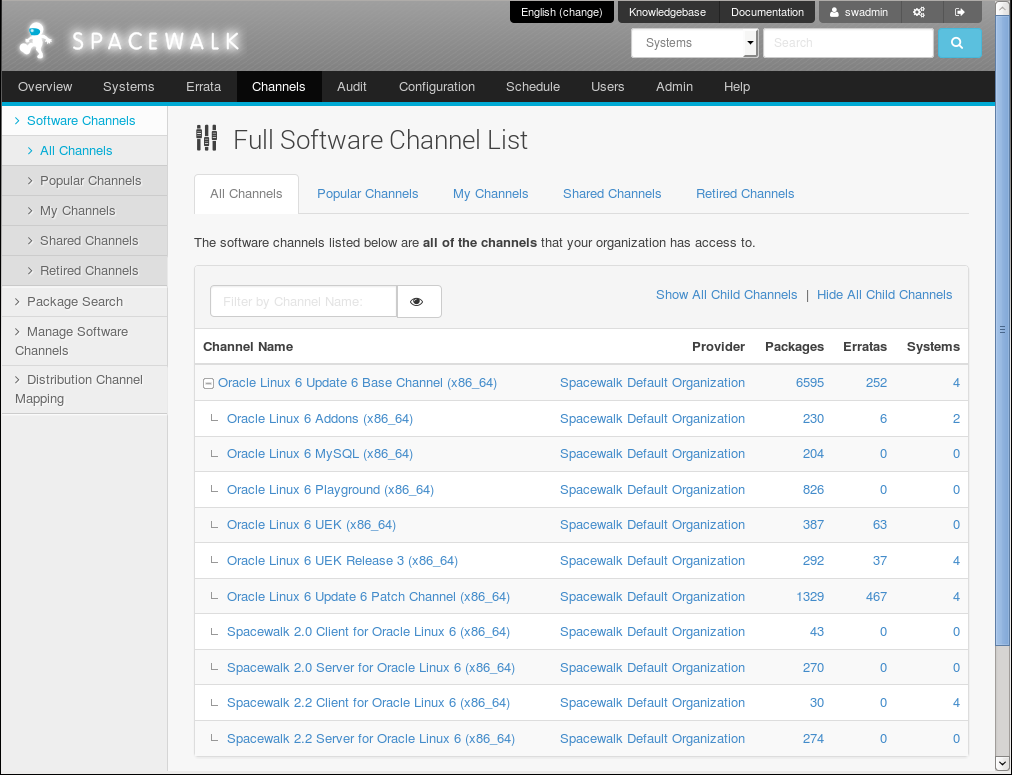Click systems count 2 for Addons channel
The image size is (1012, 775).
pos(956,419)
